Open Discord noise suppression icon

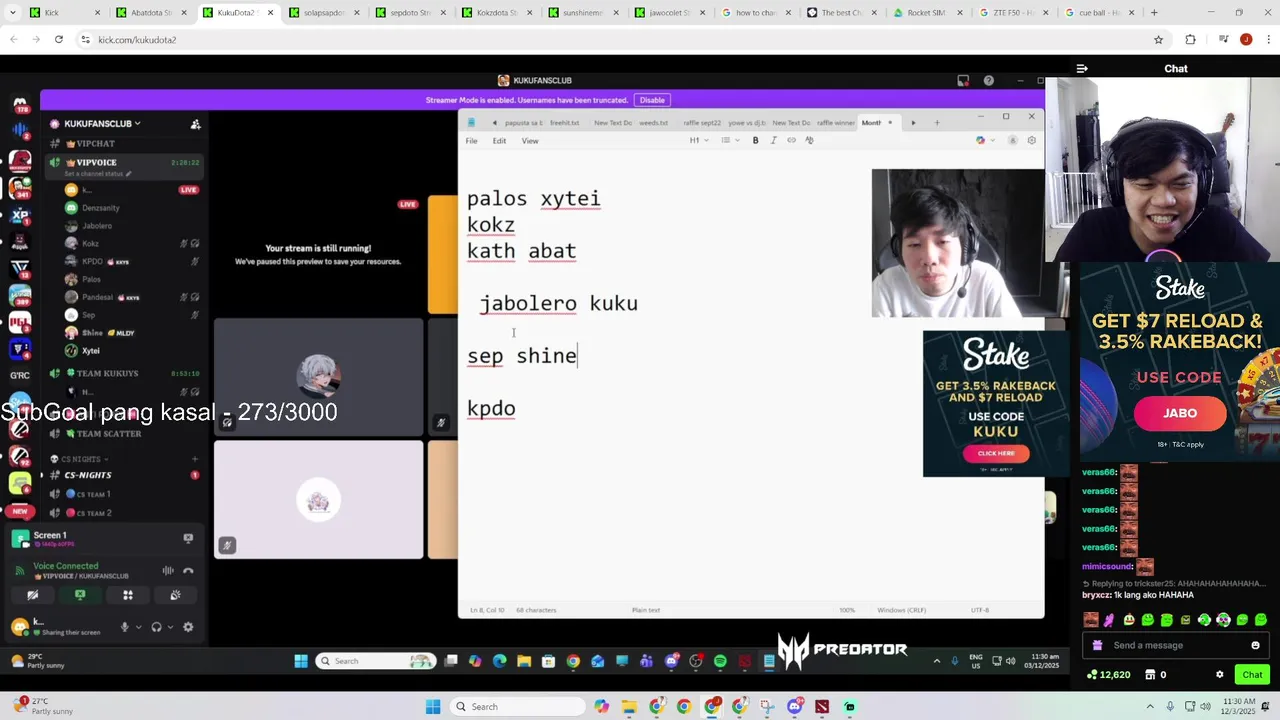click(x=168, y=571)
